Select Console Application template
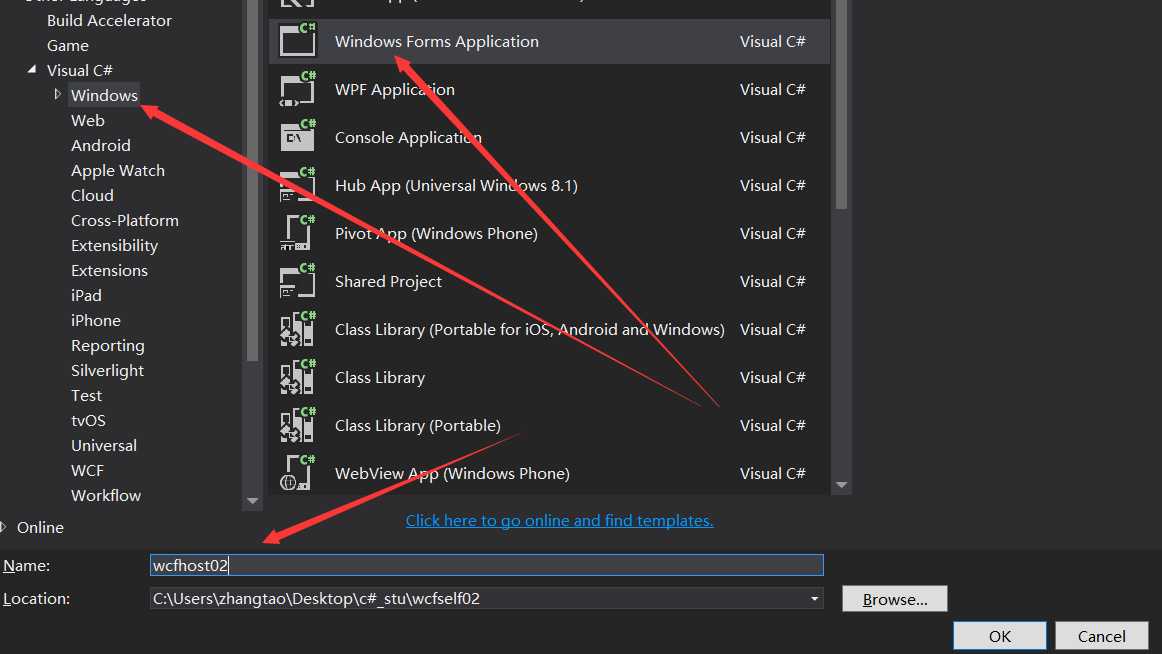Image resolution: width=1162 pixels, height=654 pixels. pyautogui.click(x=549, y=138)
